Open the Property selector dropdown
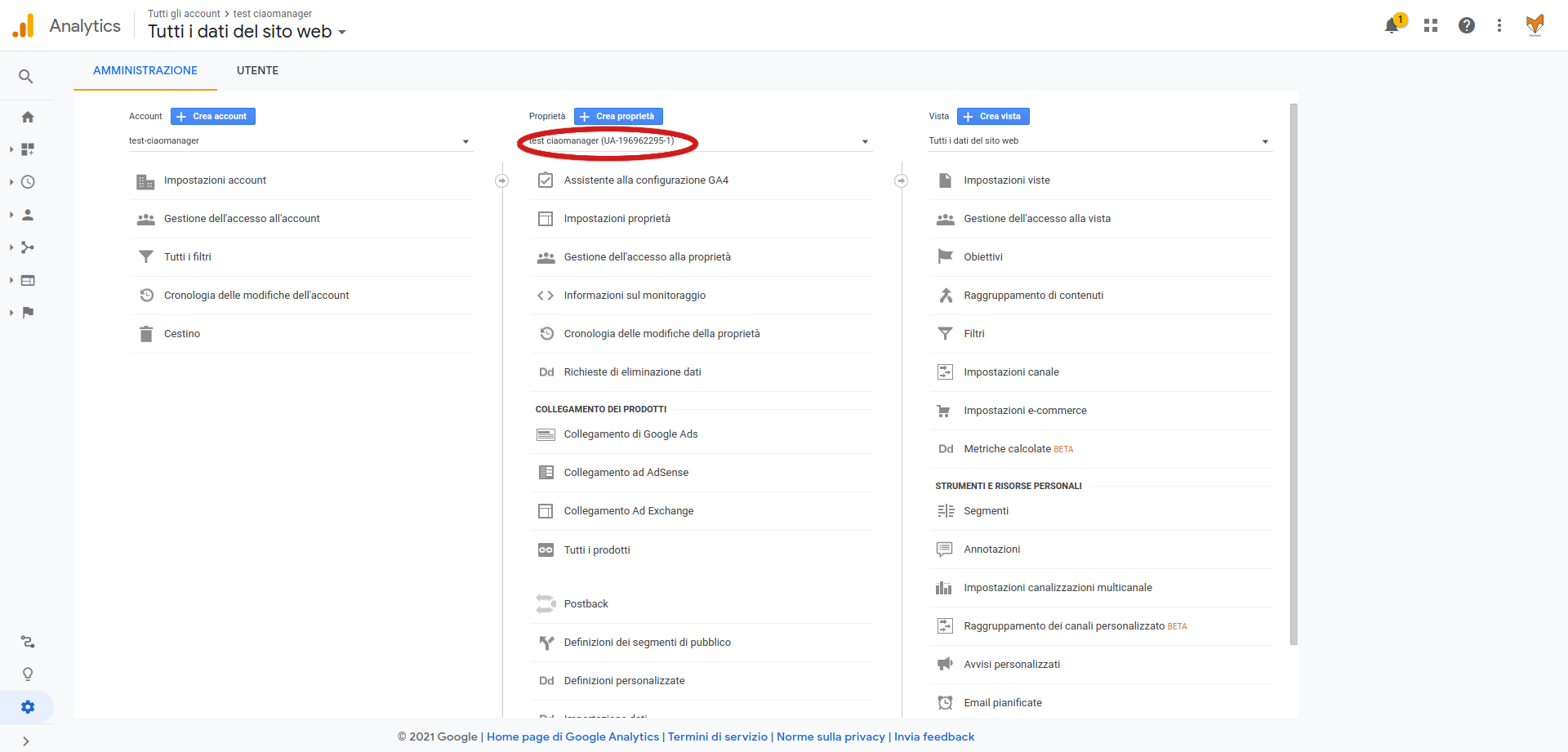This screenshot has height=752, width=1568. (698, 141)
